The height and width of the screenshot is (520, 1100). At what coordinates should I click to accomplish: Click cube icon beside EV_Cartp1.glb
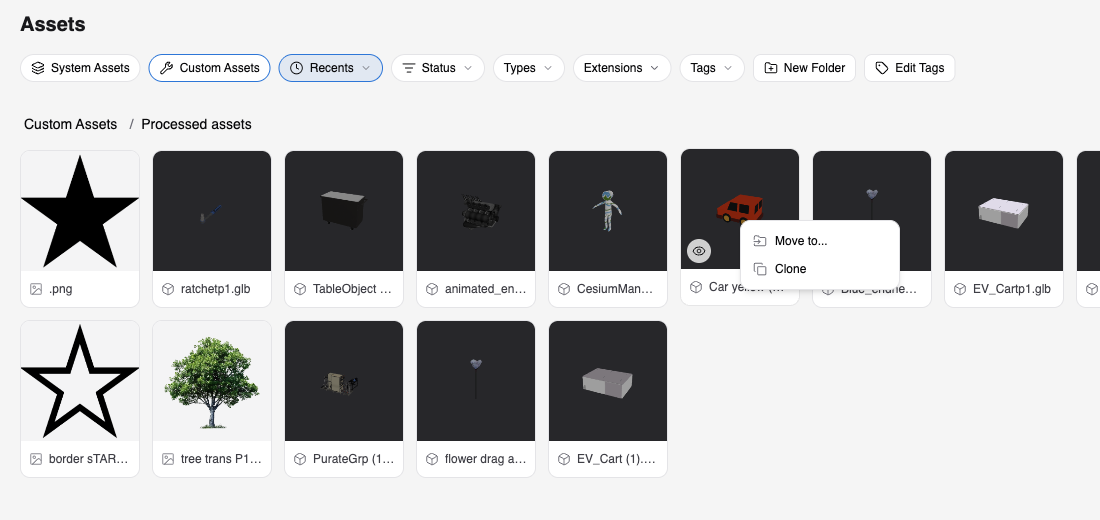(x=960, y=289)
